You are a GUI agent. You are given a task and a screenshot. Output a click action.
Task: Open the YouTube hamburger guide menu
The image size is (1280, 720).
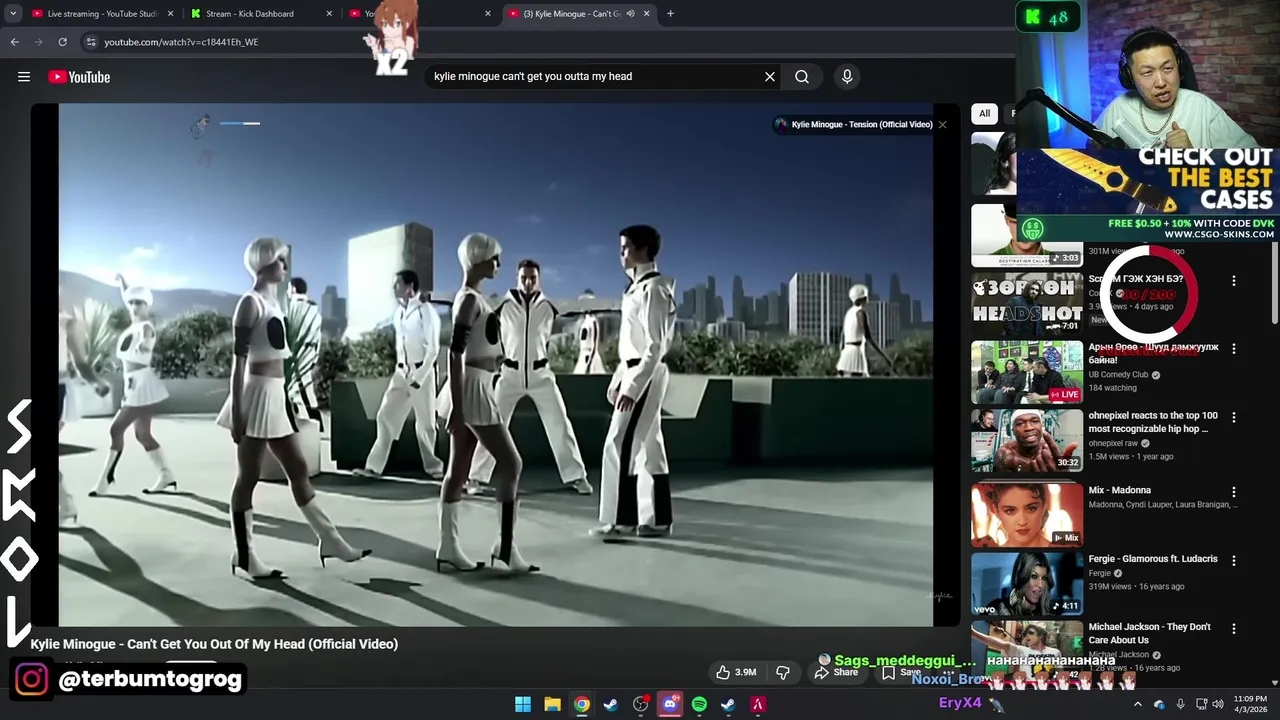click(x=24, y=77)
